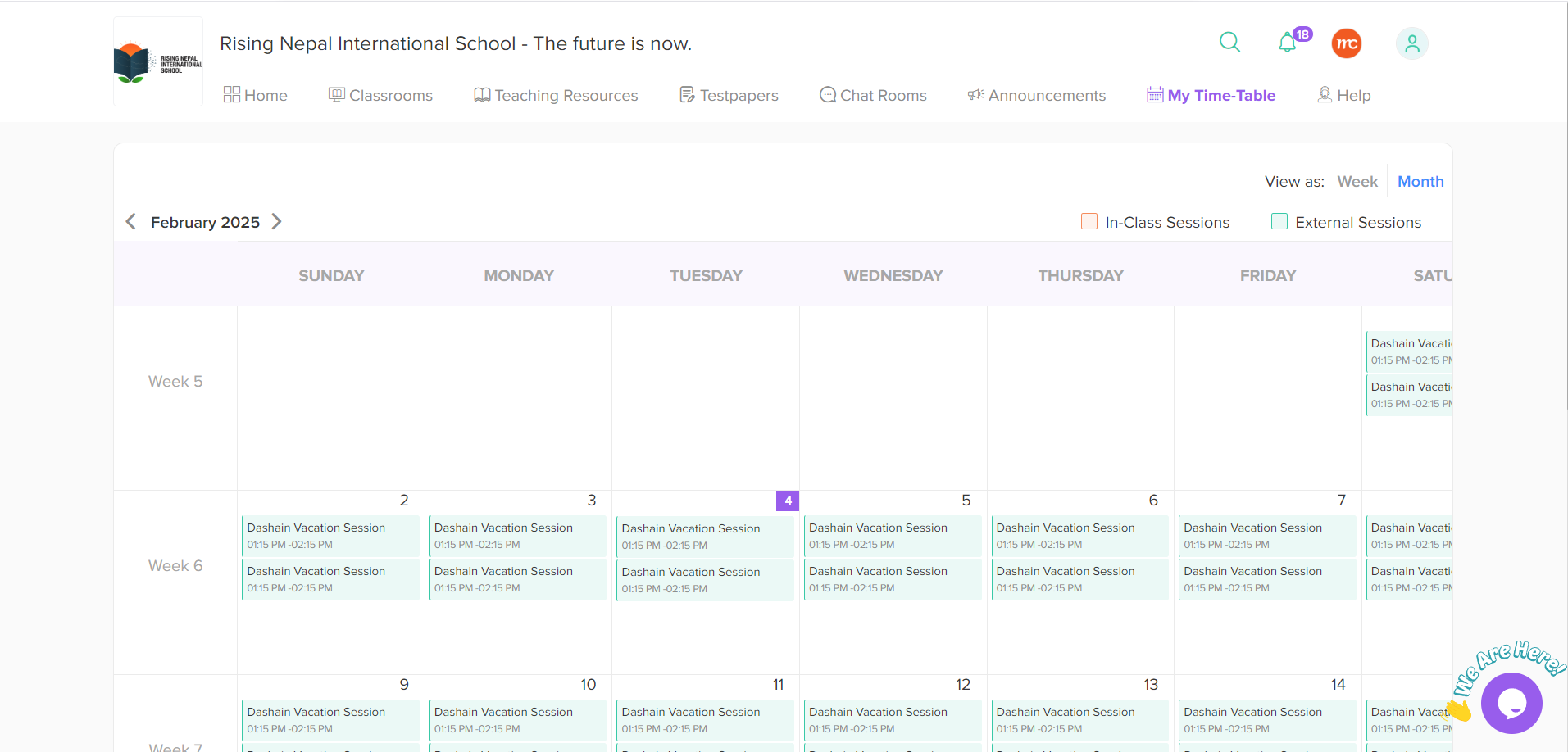
Task: Click the orange MC avatar icon
Action: [x=1346, y=43]
